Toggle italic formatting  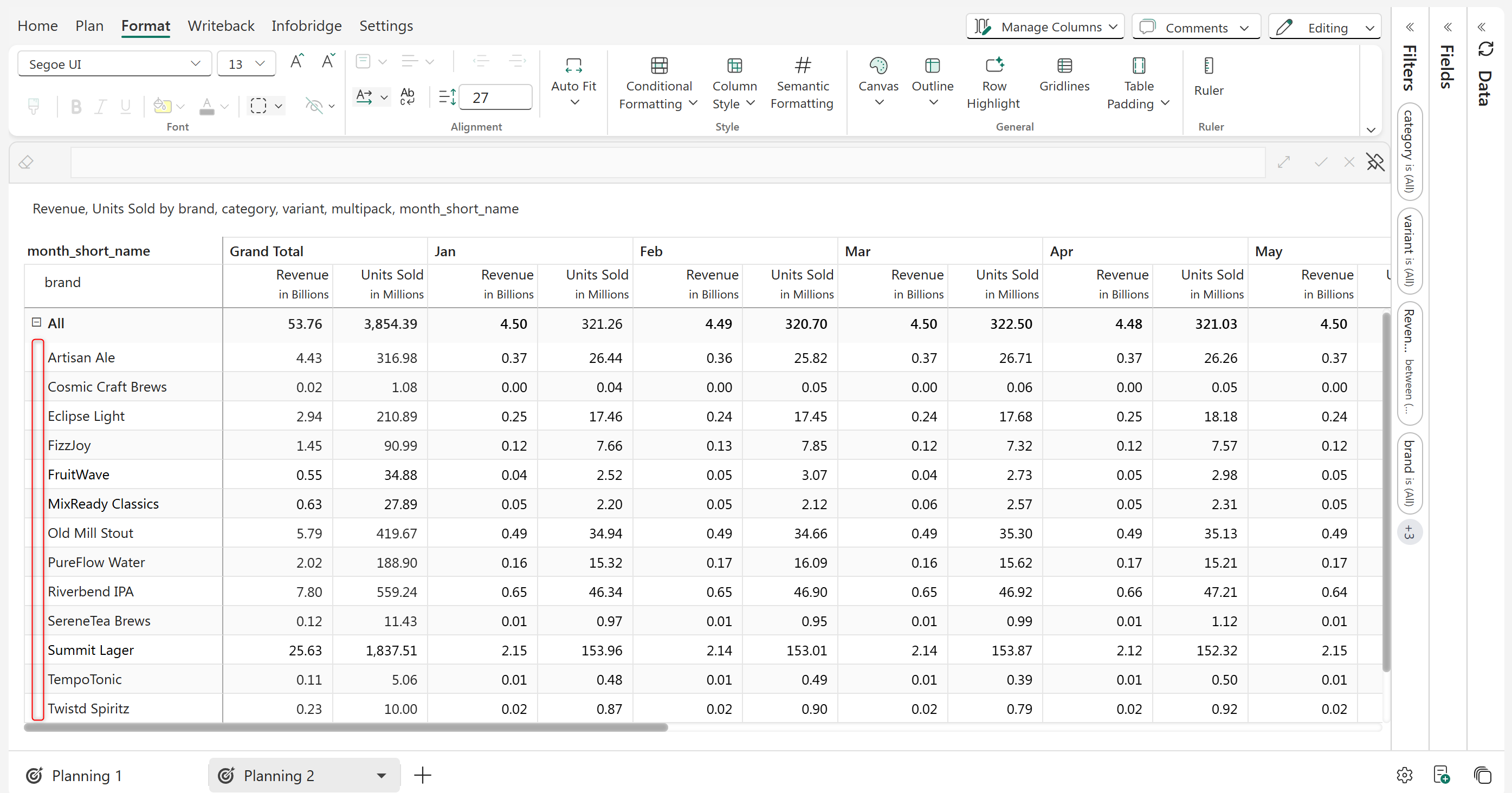(100, 107)
